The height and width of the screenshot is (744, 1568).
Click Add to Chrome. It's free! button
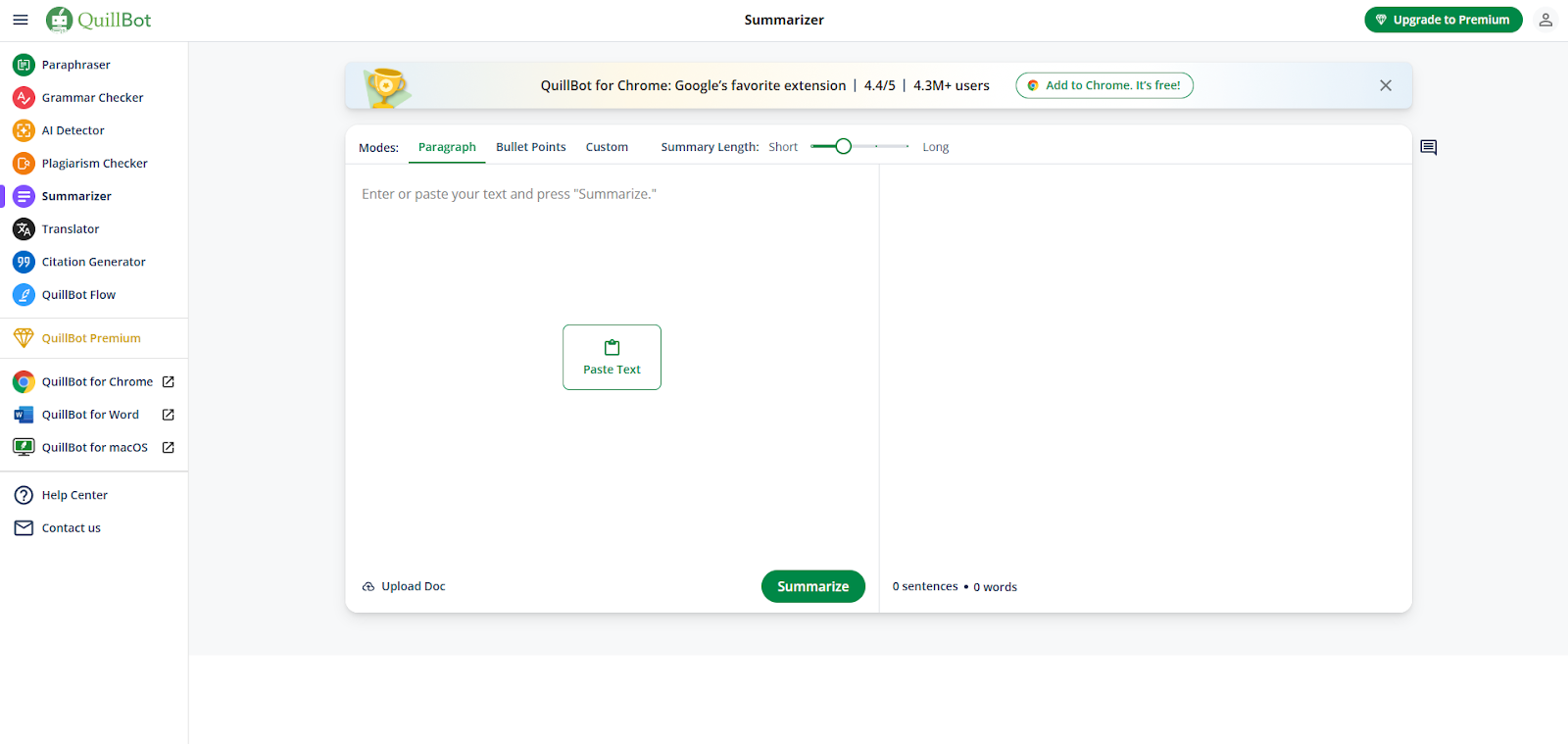[x=1104, y=85]
